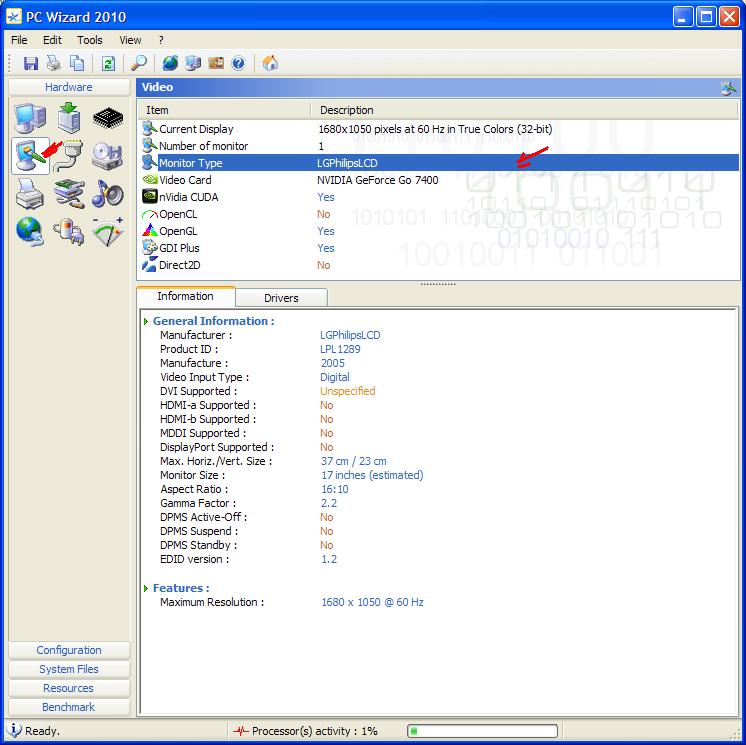Screen dimensions: 746x745
Task: Click the Aspect Ratio 16:10 value
Action: pyautogui.click(x=335, y=489)
